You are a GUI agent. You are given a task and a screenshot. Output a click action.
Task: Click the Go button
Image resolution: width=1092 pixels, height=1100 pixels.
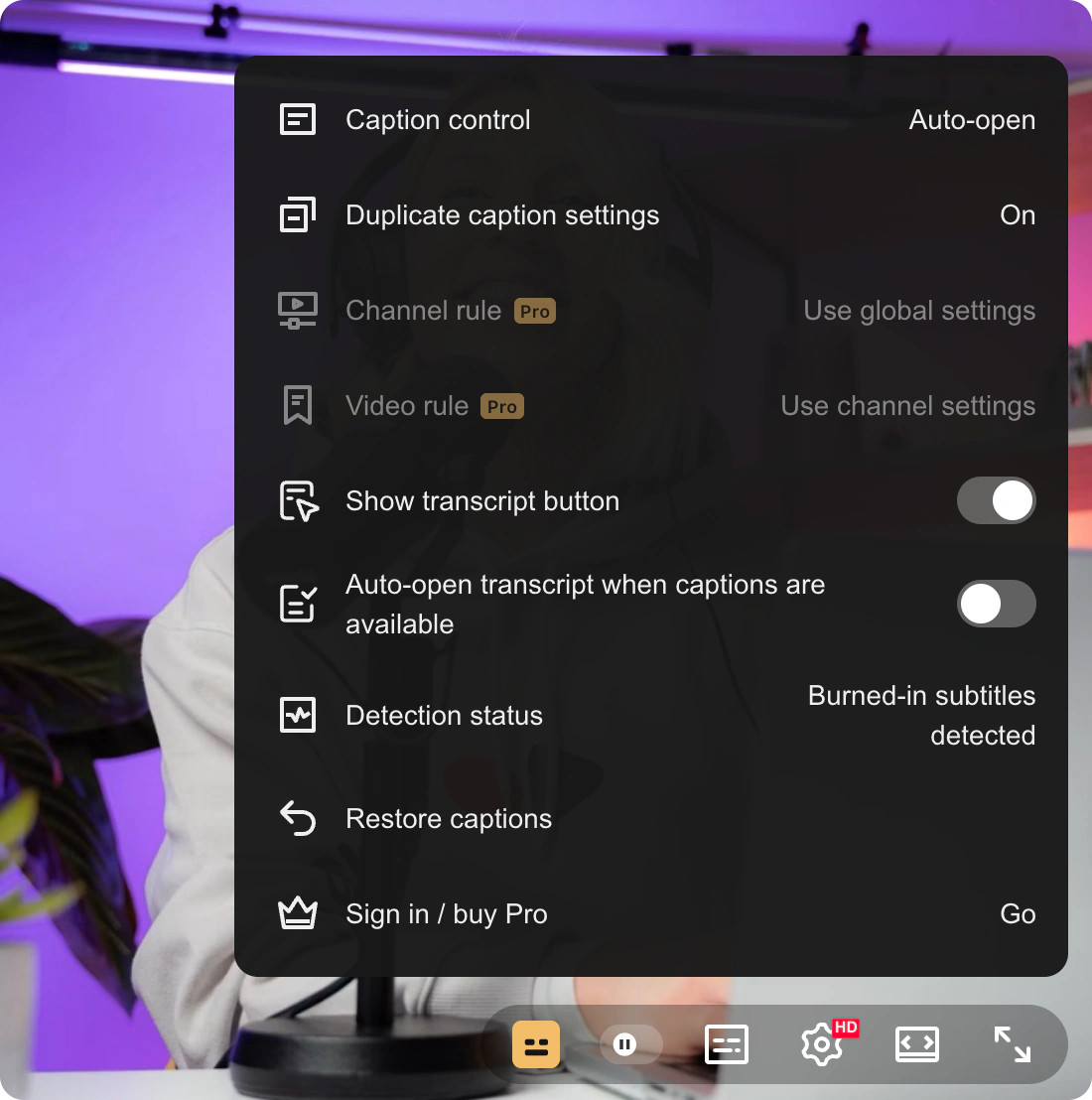[1017, 914]
